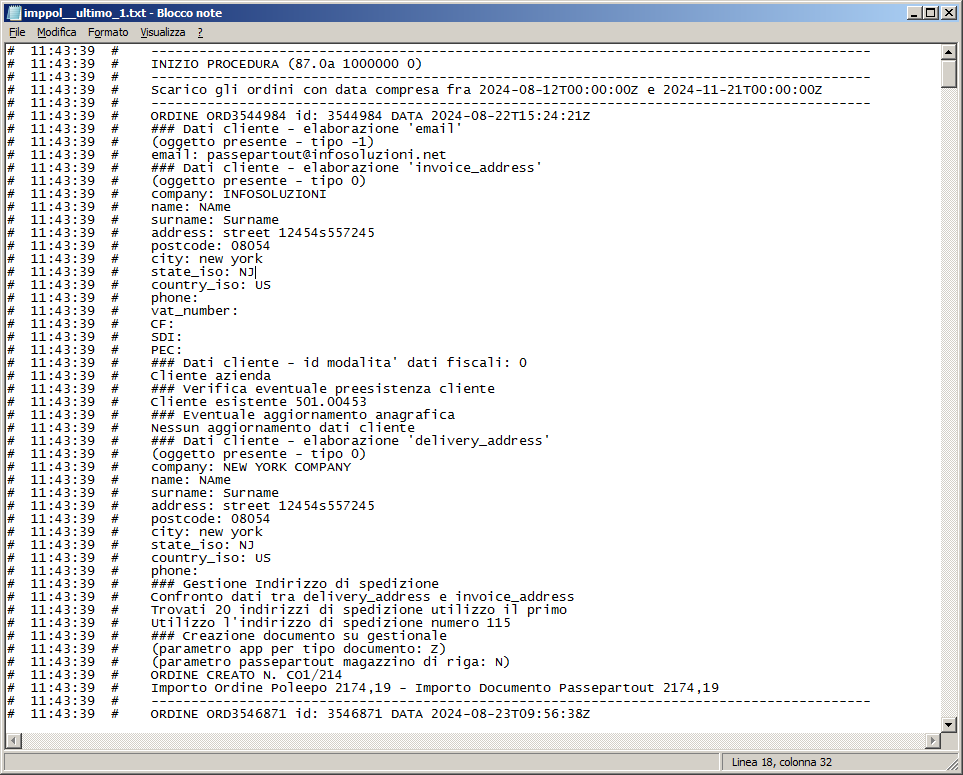Minimize the Blocco note window

913,13
